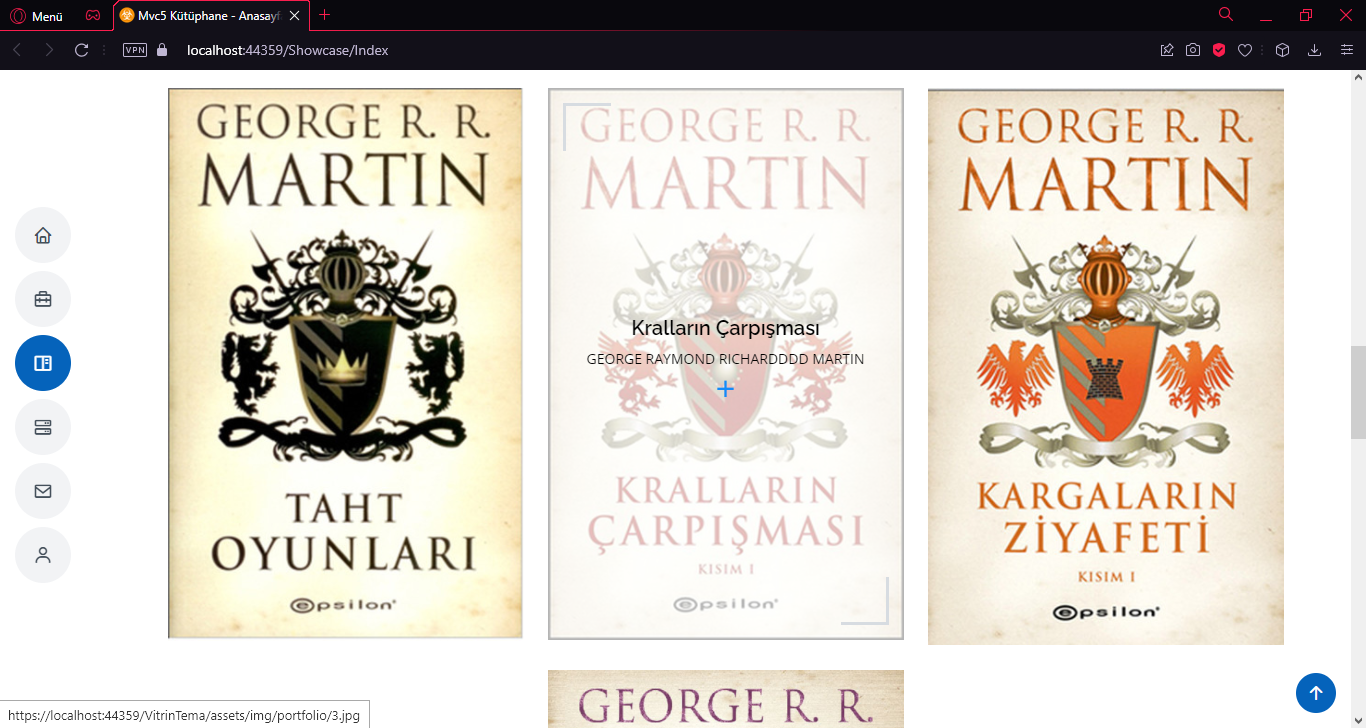View site security lock info
The width and height of the screenshot is (1366, 728).
coord(162,50)
